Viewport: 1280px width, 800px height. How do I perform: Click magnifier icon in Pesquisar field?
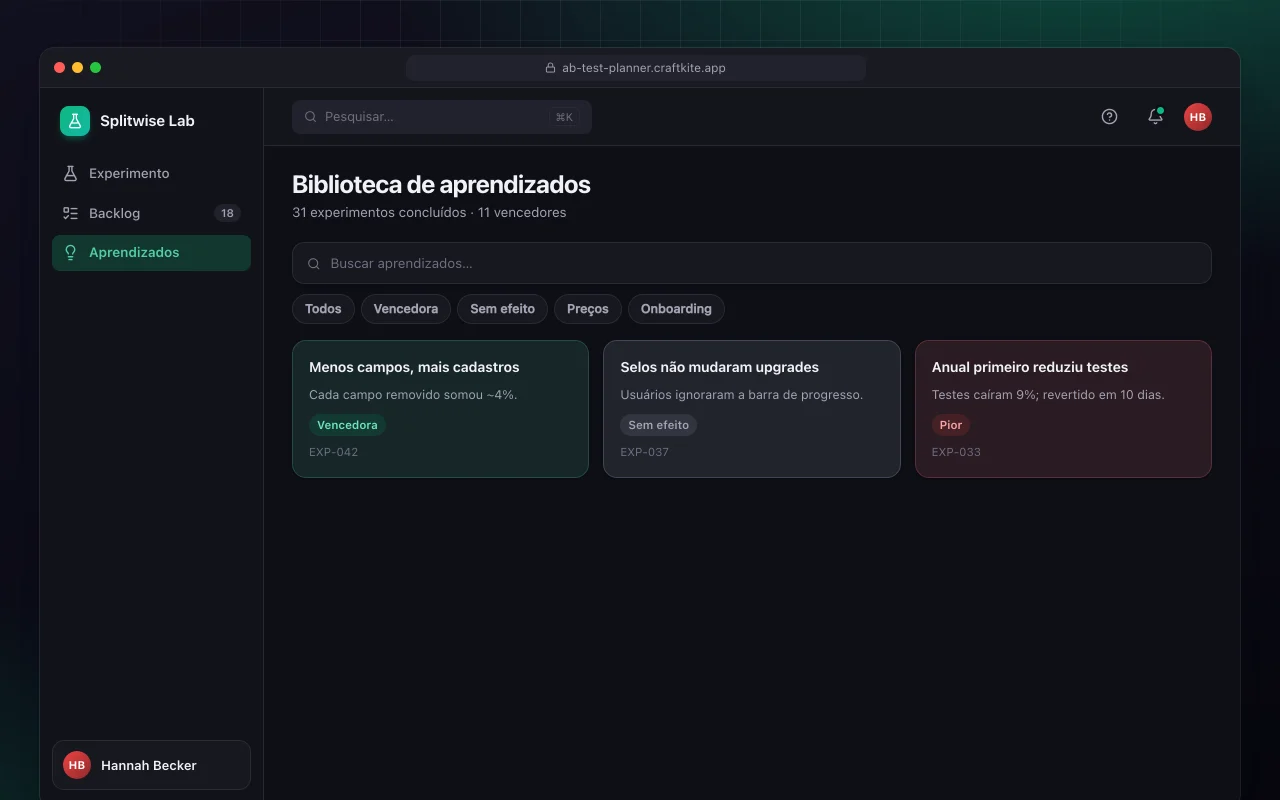click(311, 117)
